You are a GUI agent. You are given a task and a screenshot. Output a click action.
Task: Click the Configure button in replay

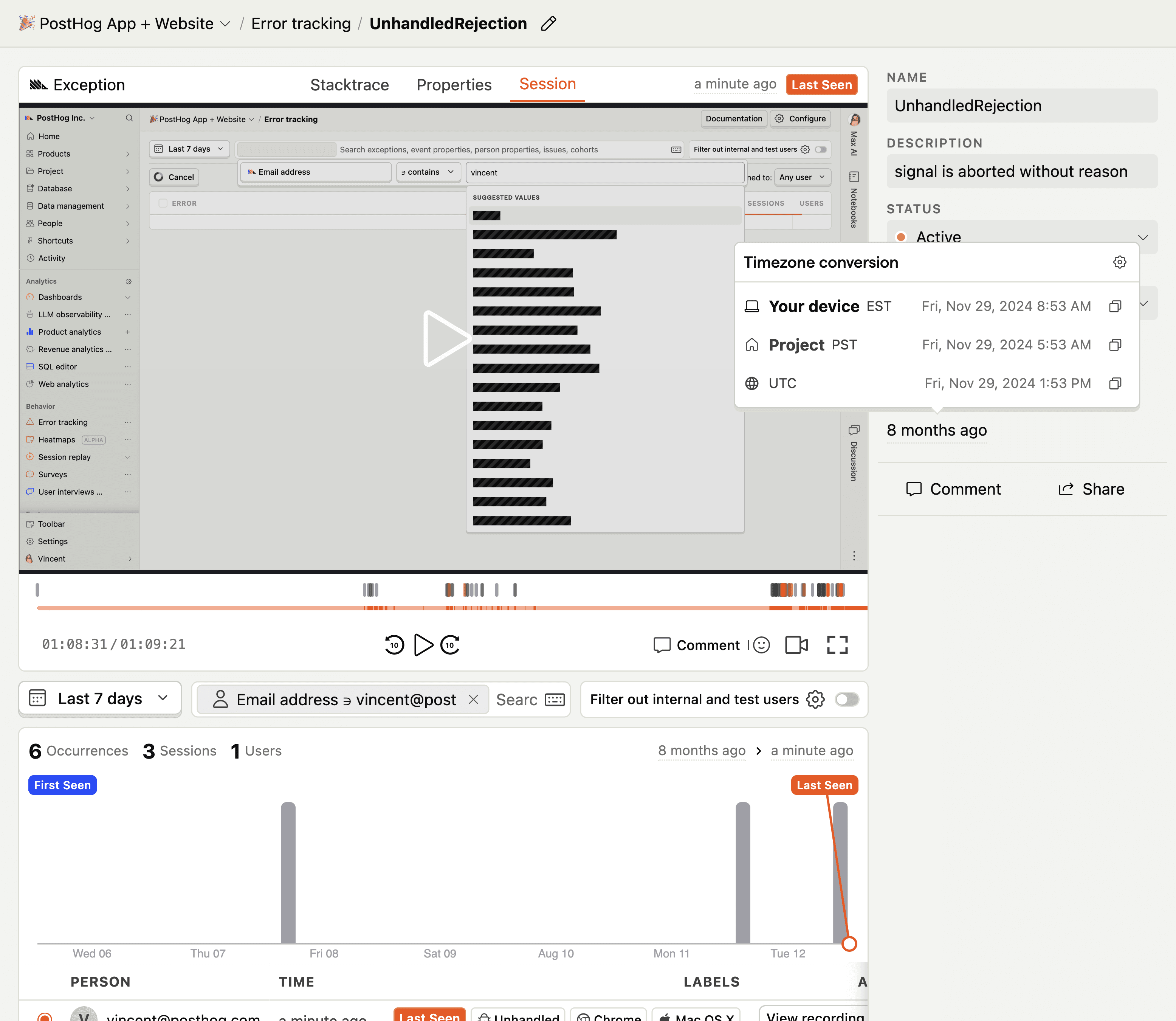tap(800, 118)
